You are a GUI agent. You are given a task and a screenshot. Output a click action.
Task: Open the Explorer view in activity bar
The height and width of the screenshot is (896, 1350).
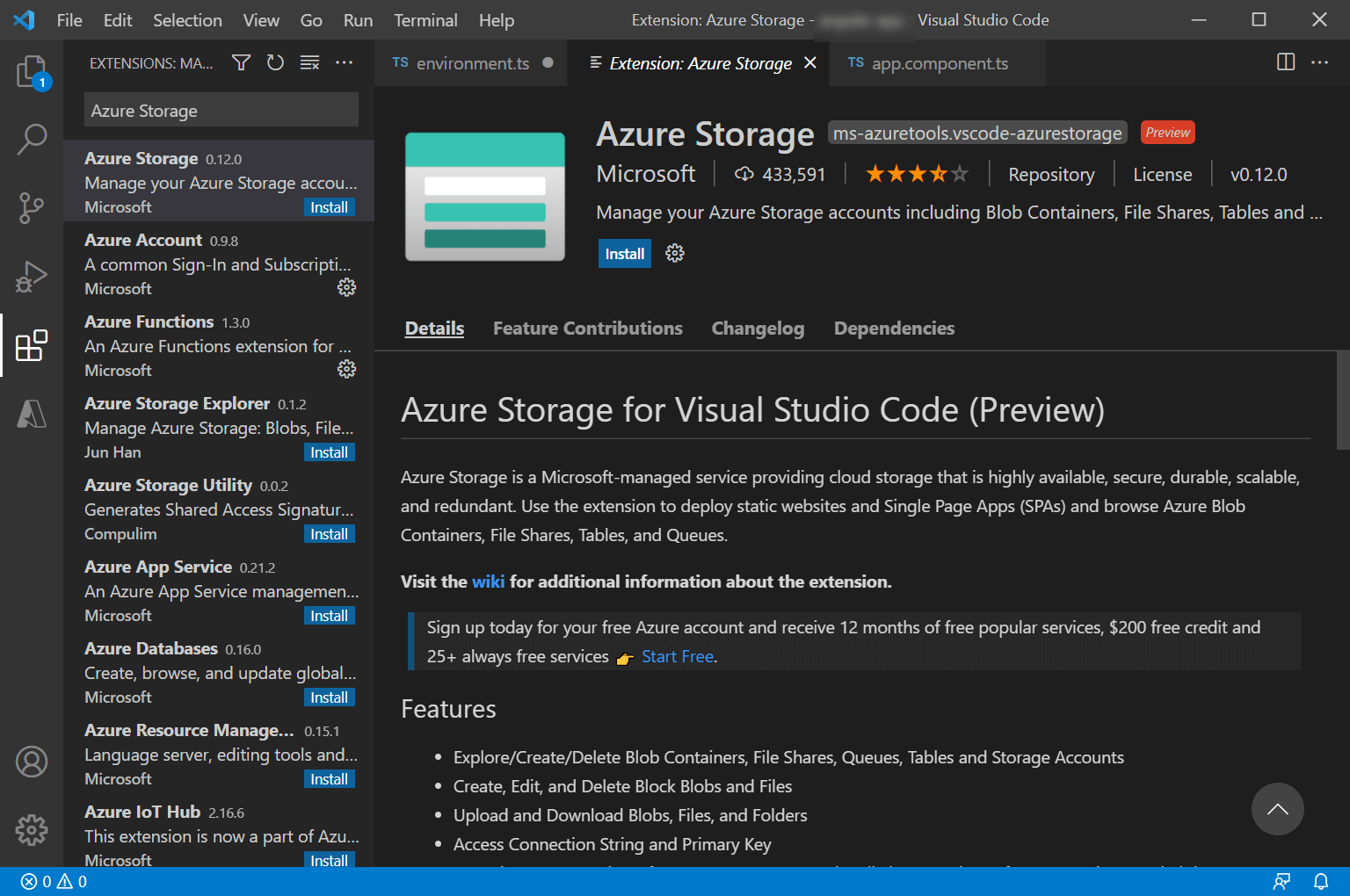[x=32, y=71]
